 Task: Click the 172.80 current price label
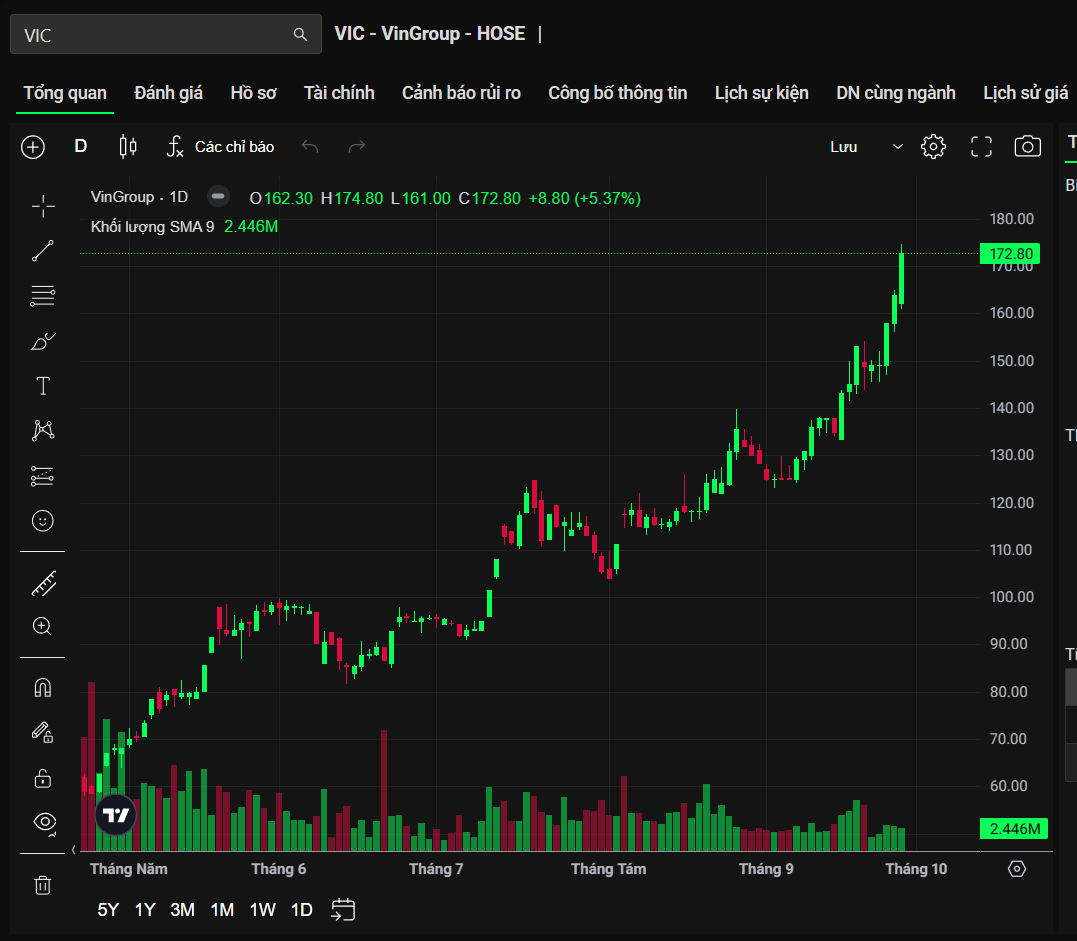coord(1010,253)
